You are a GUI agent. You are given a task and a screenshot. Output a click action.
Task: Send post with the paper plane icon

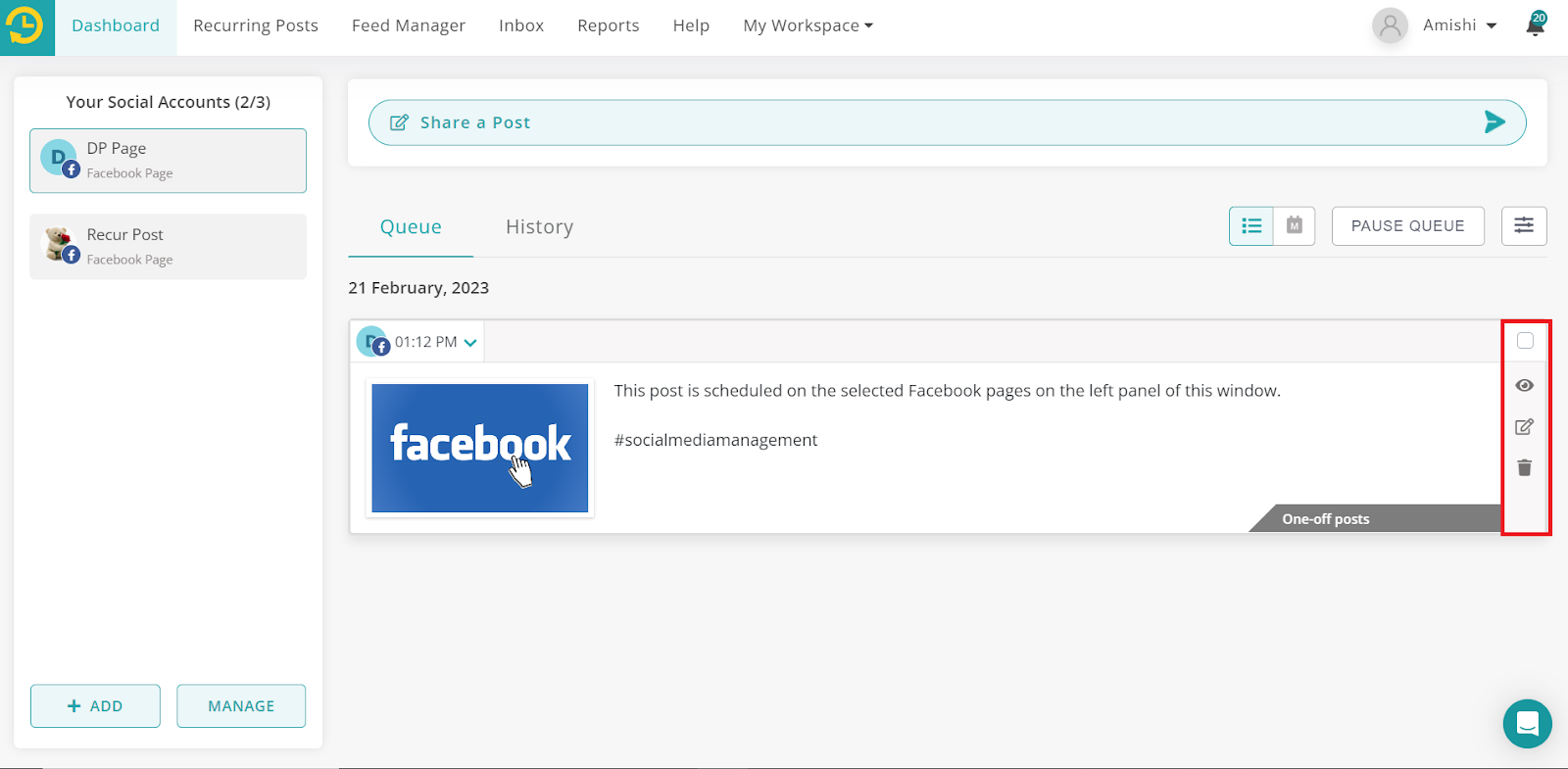point(1494,121)
